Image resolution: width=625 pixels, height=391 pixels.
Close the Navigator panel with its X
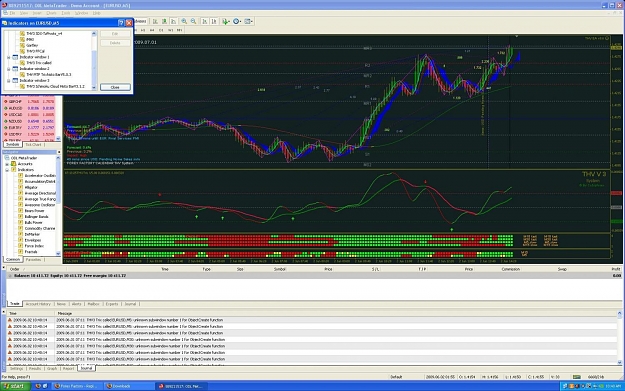click(59, 152)
